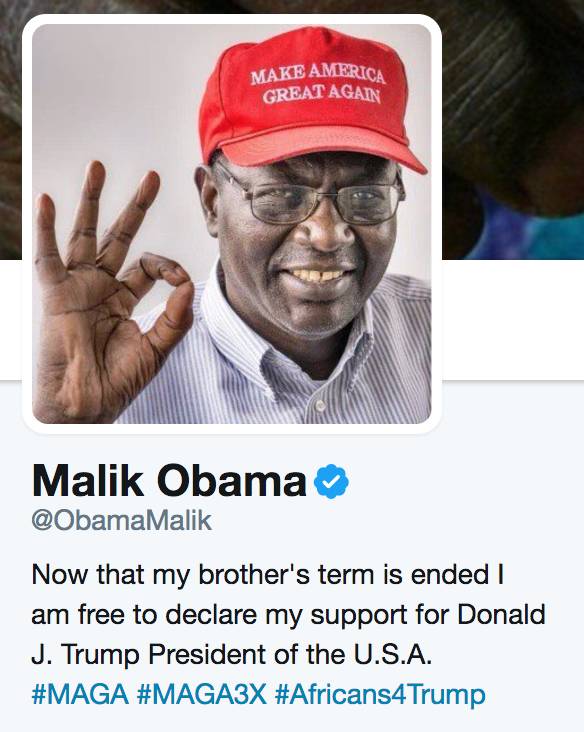Click the red MAGA hat in photo
The width and height of the screenshot is (584, 732).
[308, 100]
